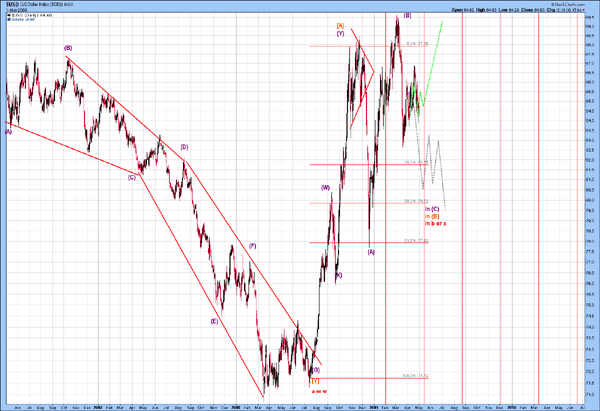This screenshot has width=600, height=411.
Task: Click the Close value in header
Action: 540,10
